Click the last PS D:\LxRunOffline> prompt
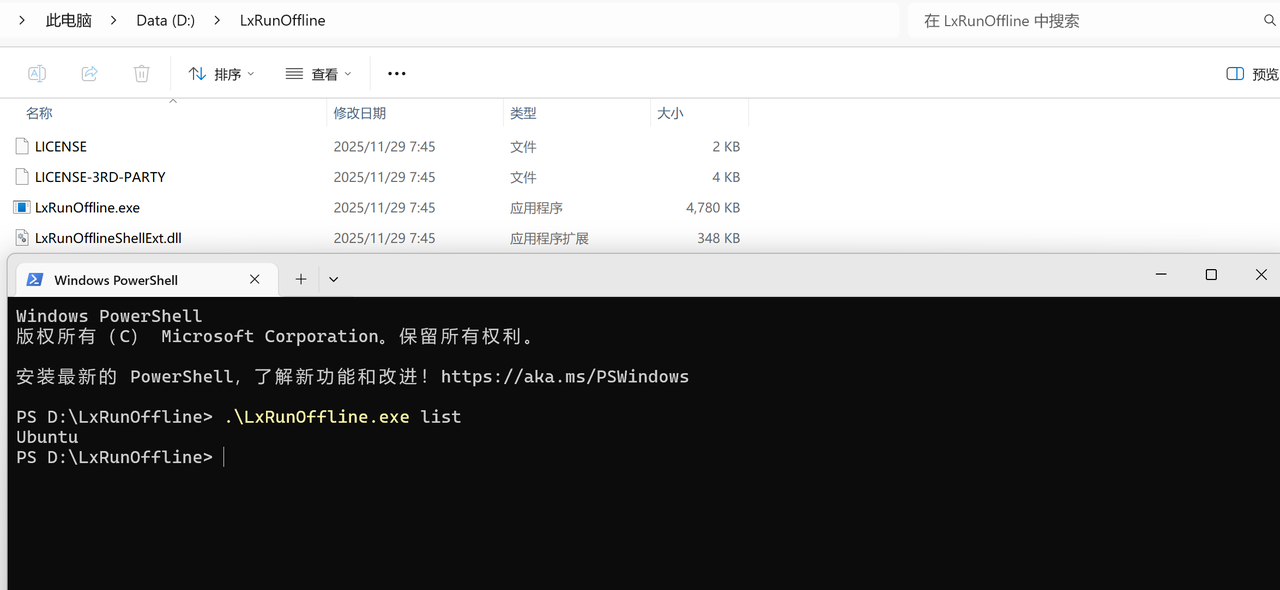The height and width of the screenshot is (590, 1280). coord(114,457)
